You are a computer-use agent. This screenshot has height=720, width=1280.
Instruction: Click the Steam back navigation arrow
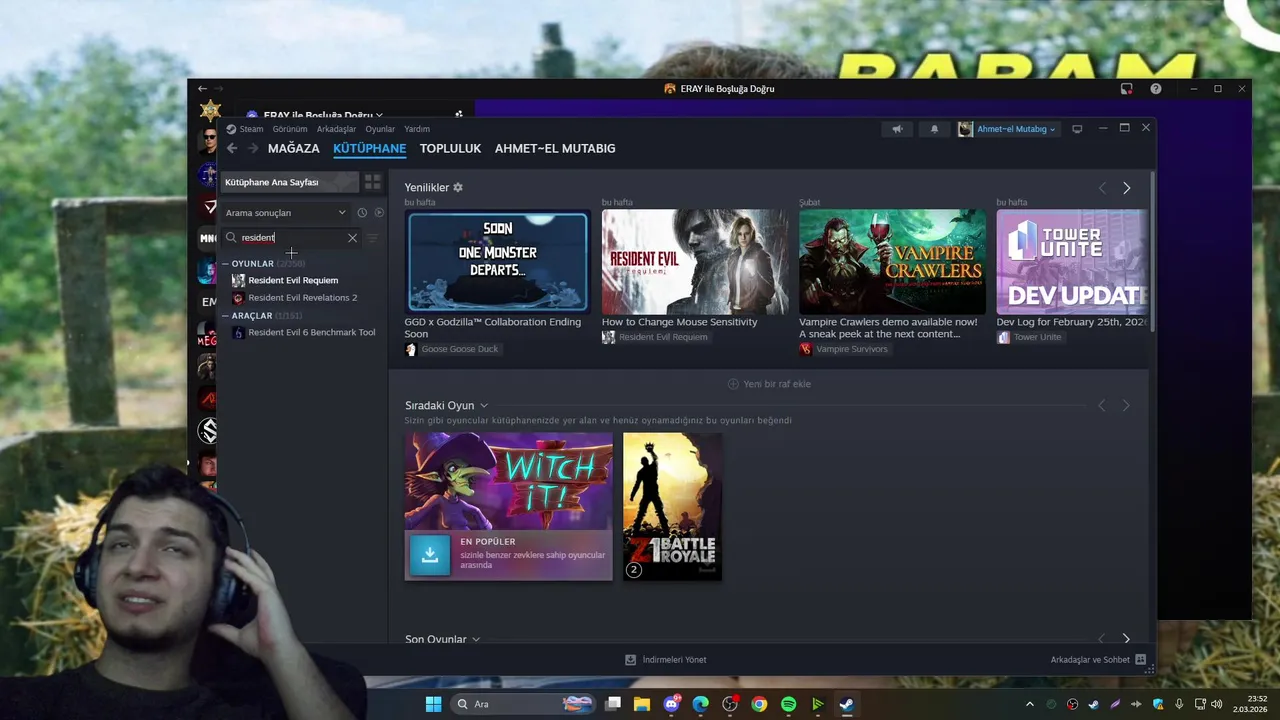coord(232,148)
